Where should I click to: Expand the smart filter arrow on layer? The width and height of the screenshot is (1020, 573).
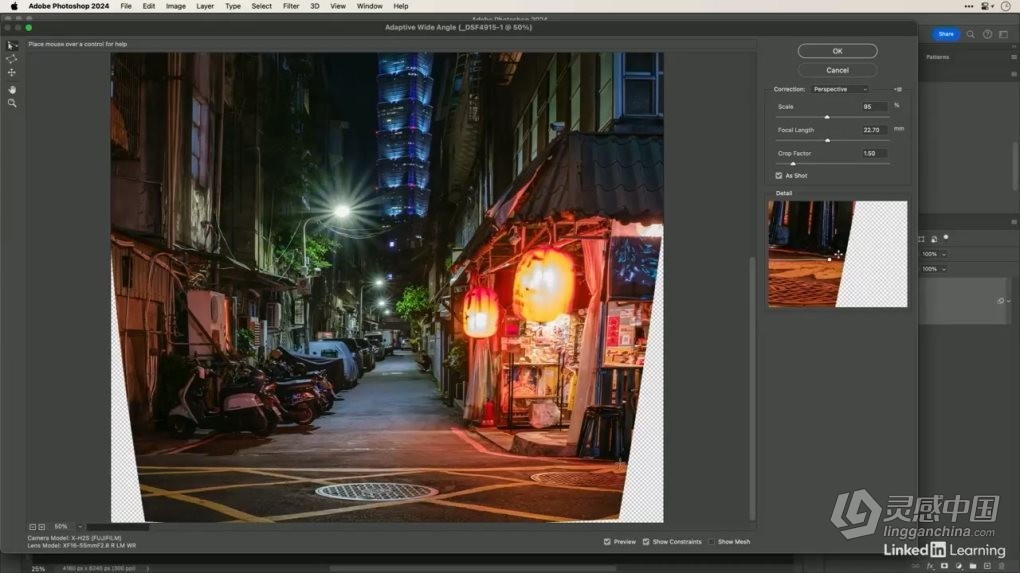(1009, 301)
